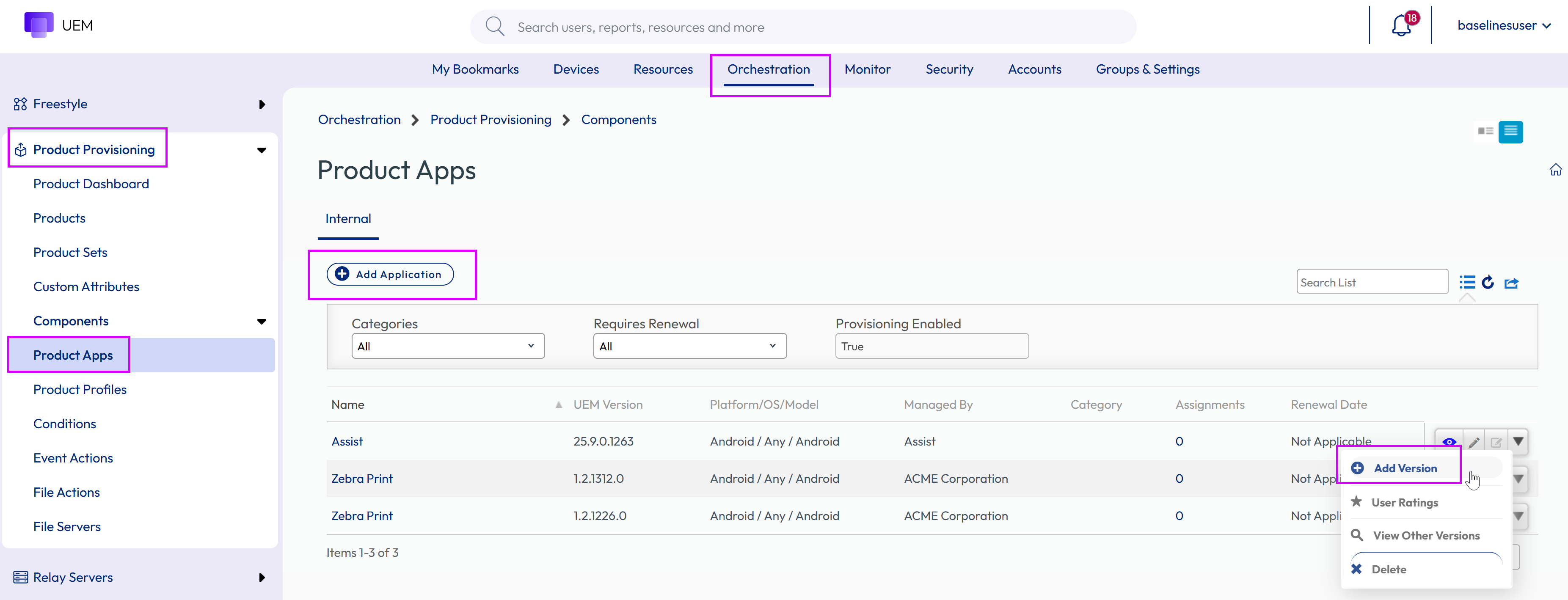Image resolution: width=1568 pixels, height=600 pixels.
Task: Refresh the Product Apps list
Action: tap(1488, 282)
